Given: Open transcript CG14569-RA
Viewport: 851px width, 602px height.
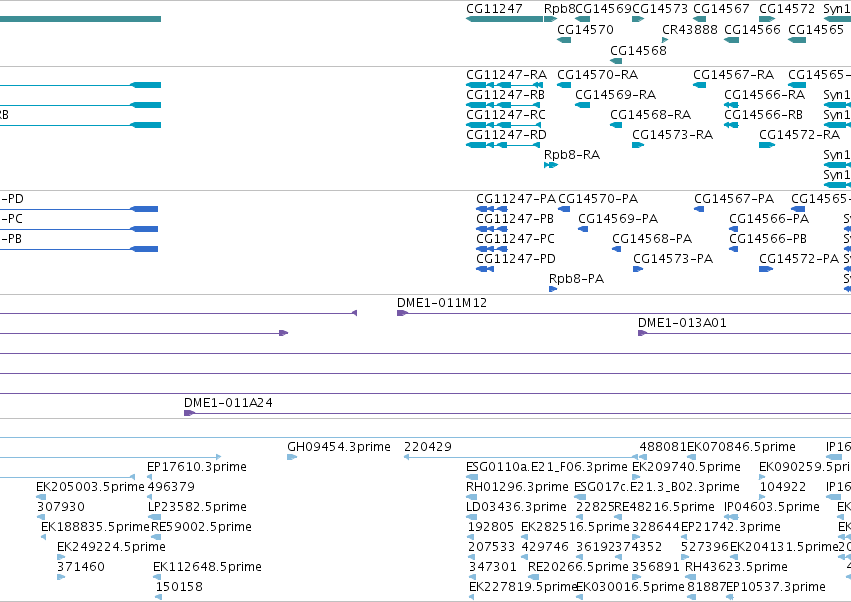Looking at the screenshot, I should [x=615, y=94].
